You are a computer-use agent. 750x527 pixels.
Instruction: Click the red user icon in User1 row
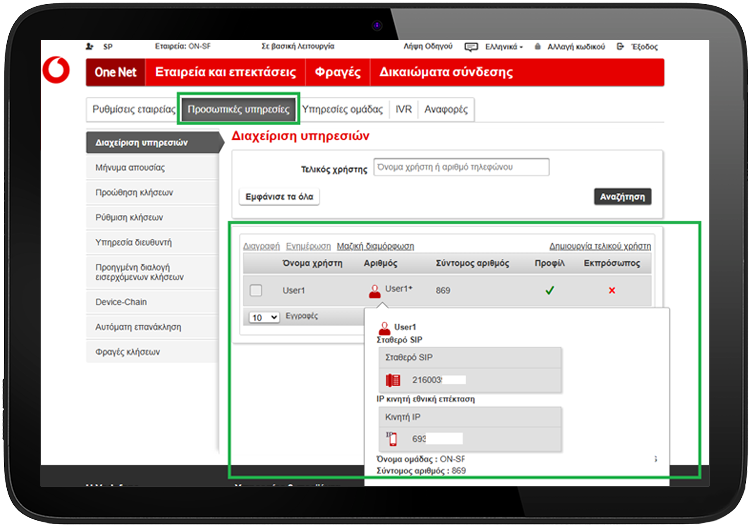375,291
